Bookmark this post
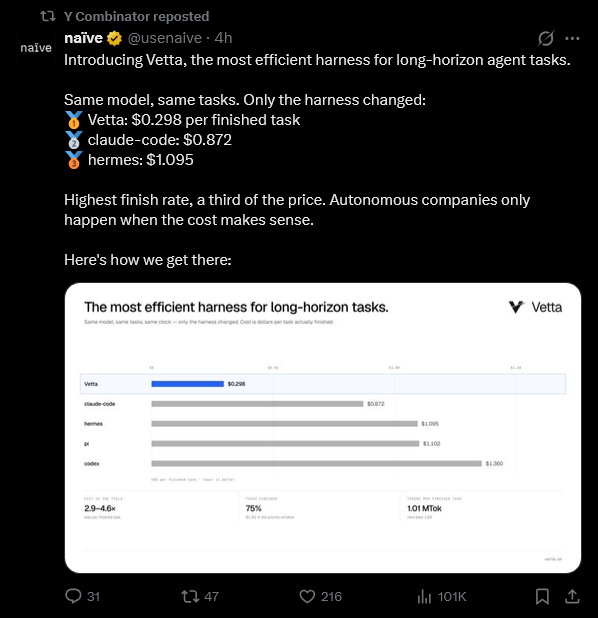This screenshot has height=618, width=598. point(542,596)
